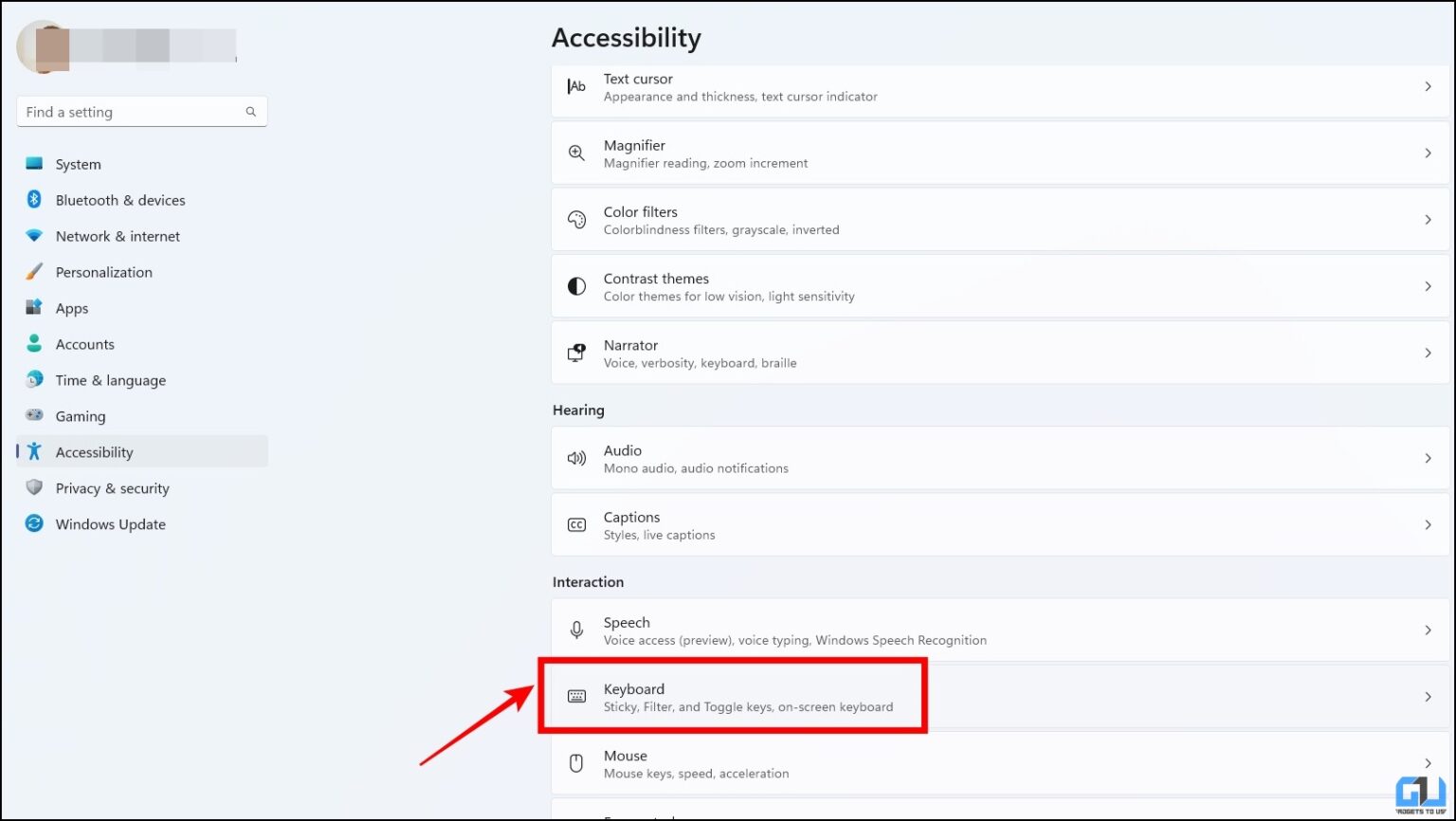Select the Color filters icon
The image size is (1456, 821).
pyautogui.click(x=576, y=219)
